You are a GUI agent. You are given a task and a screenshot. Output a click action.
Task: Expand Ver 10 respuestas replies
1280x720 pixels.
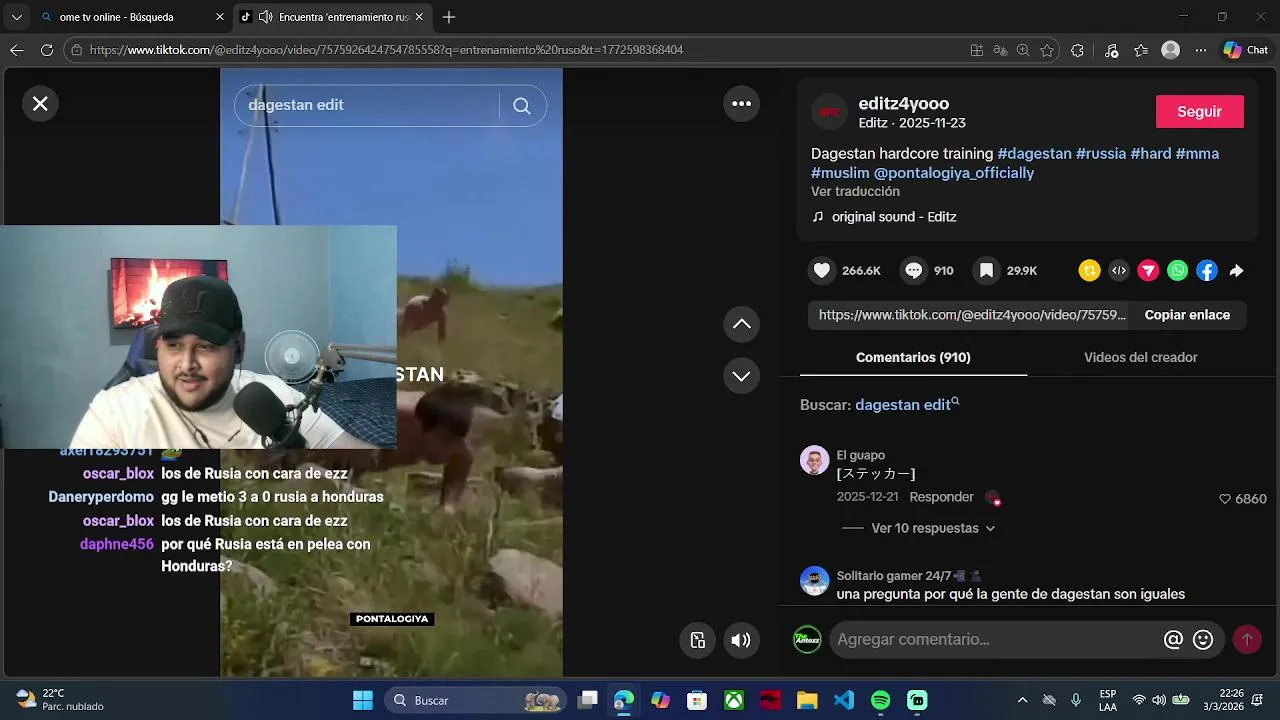click(x=933, y=528)
